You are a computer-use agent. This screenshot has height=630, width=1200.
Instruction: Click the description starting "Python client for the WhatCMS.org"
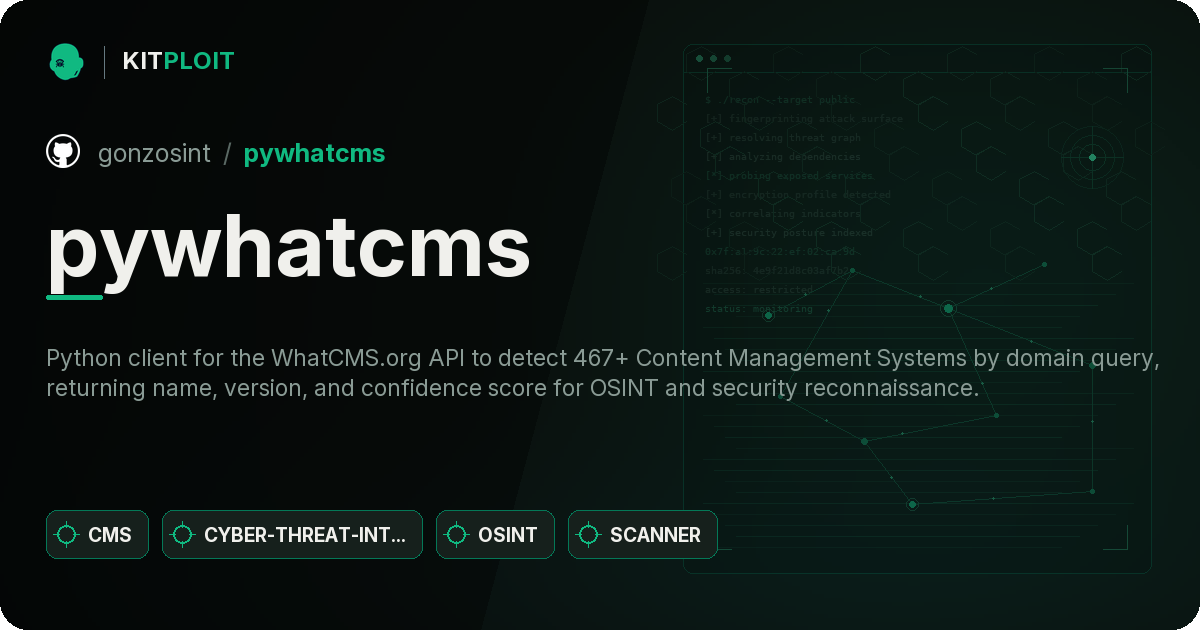click(x=603, y=373)
